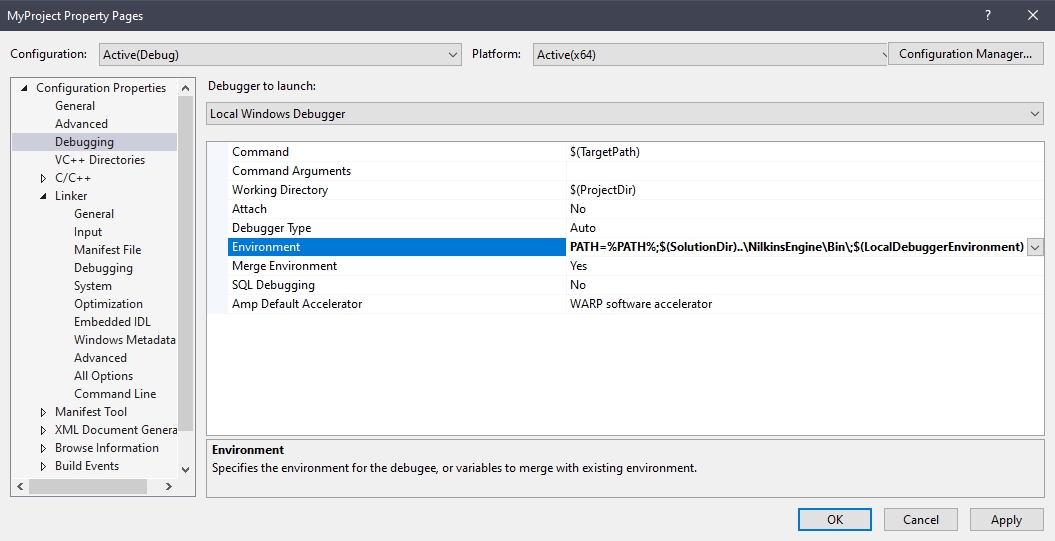This screenshot has height=541, width=1055.
Task: Open Configuration Manager
Action: [966, 54]
